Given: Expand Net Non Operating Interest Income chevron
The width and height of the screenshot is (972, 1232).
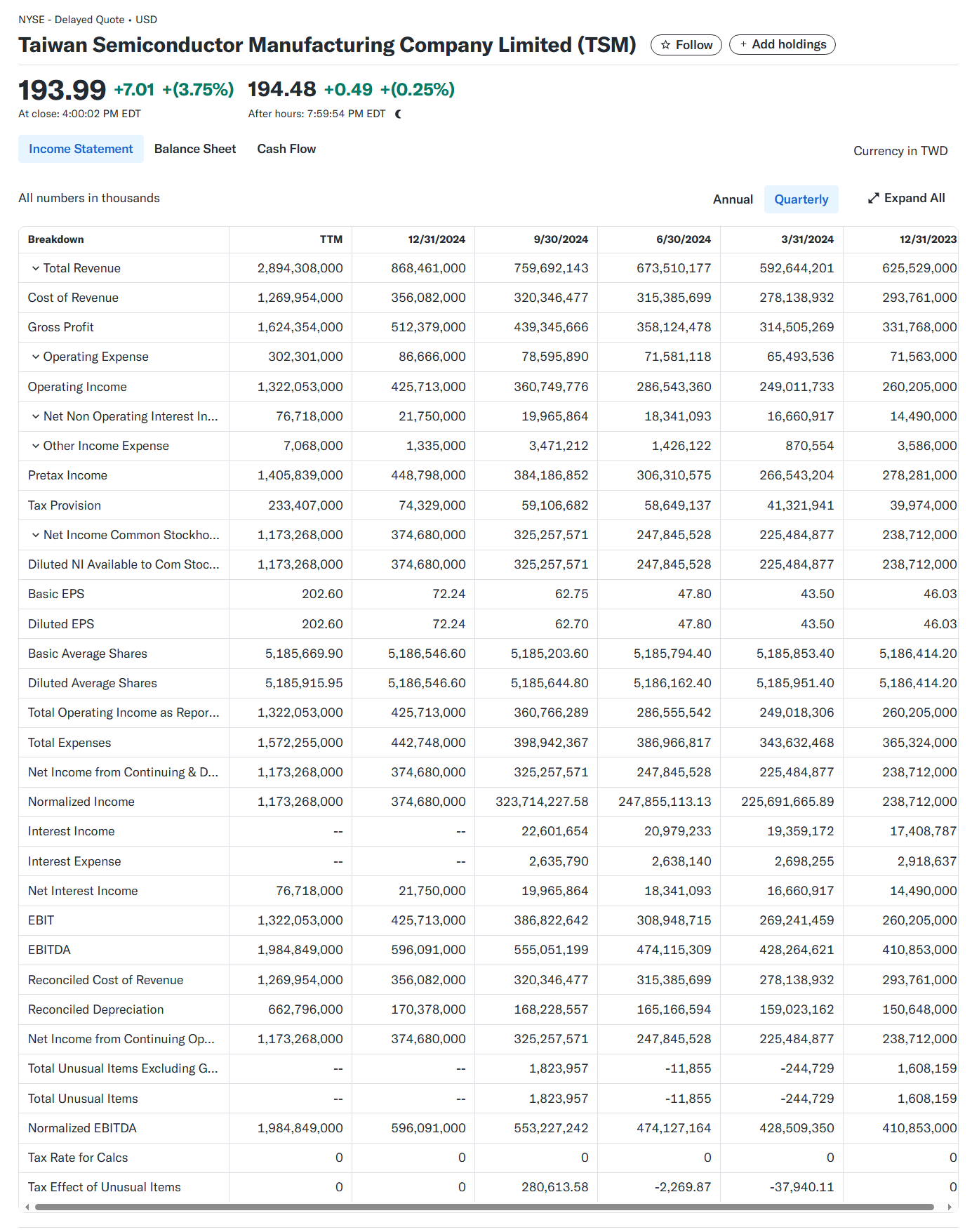Looking at the screenshot, I should pyautogui.click(x=35, y=416).
